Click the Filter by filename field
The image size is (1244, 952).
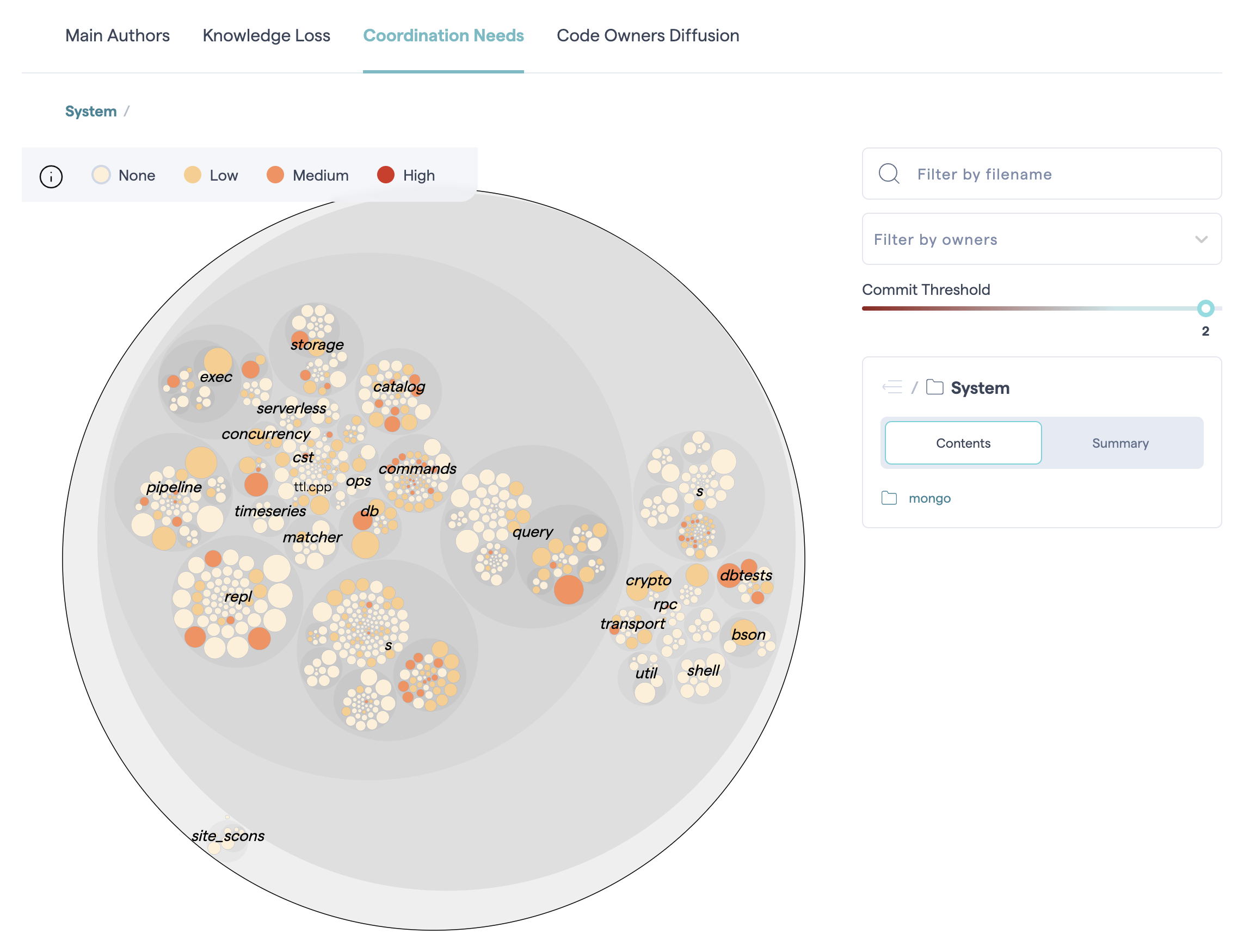1054,174
